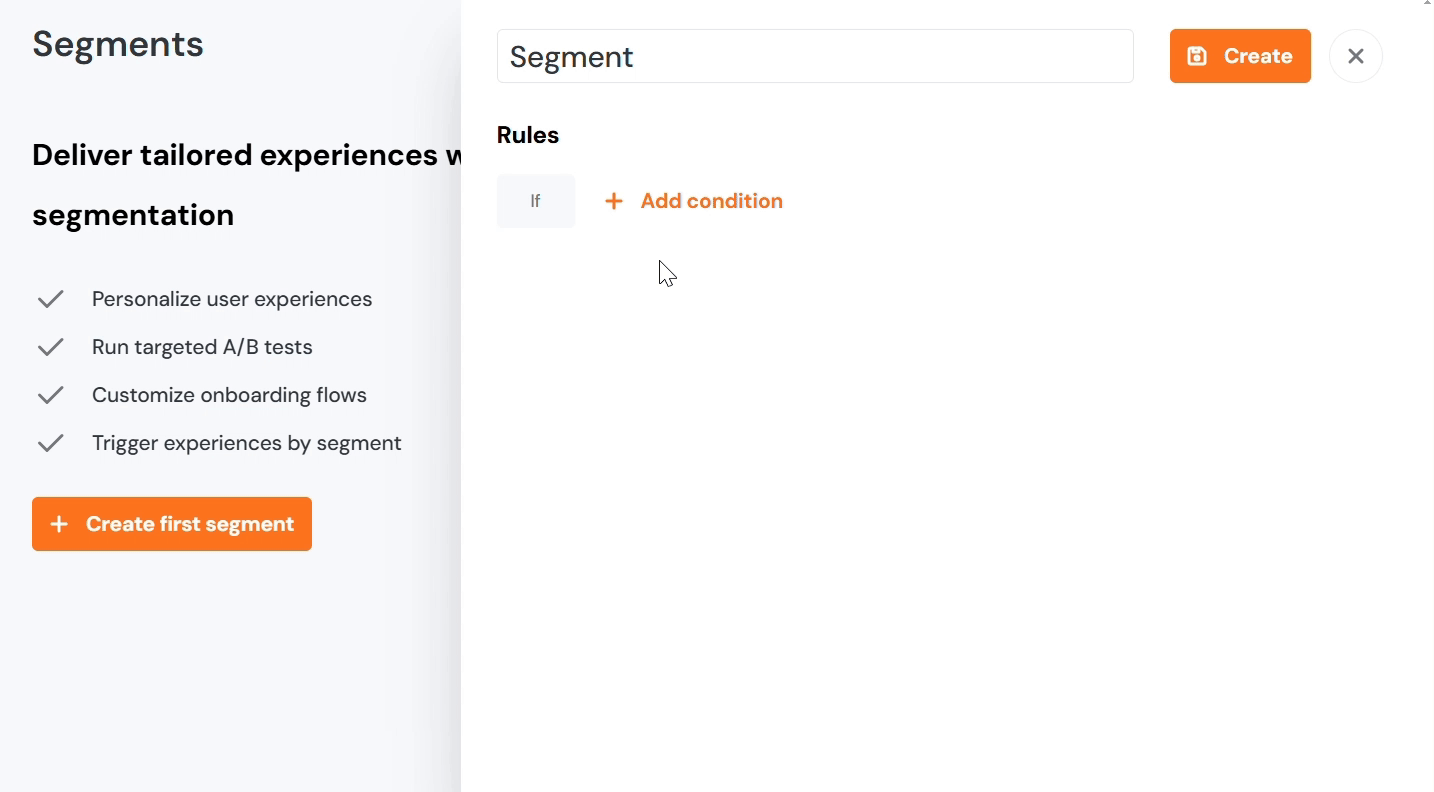Click the checkmark by Trigger experiences by segment
Image resolution: width=1434 pixels, height=792 pixels.
[x=50, y=443]
